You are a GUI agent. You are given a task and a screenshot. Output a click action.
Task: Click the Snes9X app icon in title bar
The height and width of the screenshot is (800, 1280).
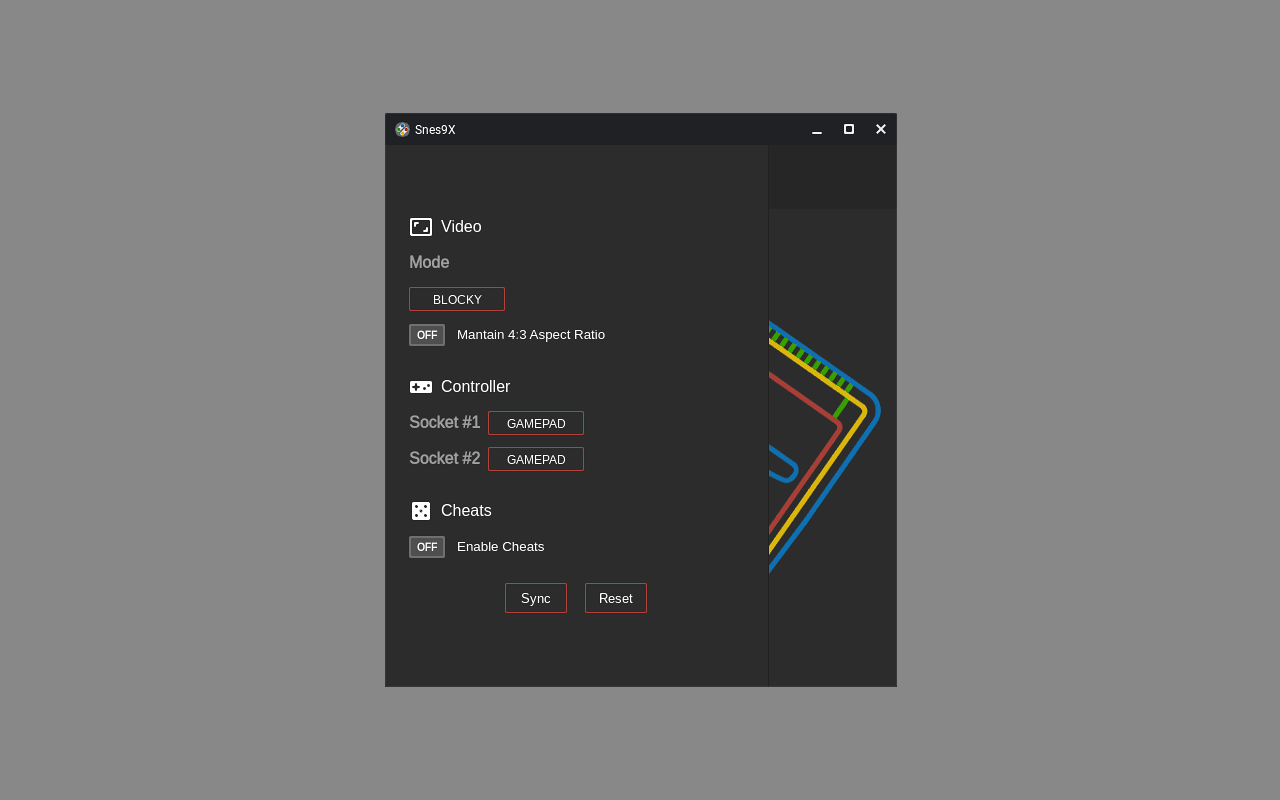[402, 130]
